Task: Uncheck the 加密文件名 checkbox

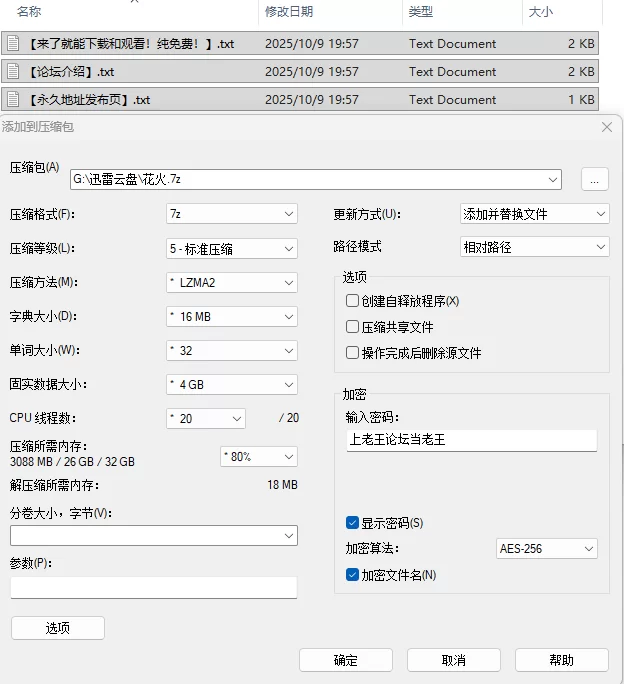Action: [352, 575]
